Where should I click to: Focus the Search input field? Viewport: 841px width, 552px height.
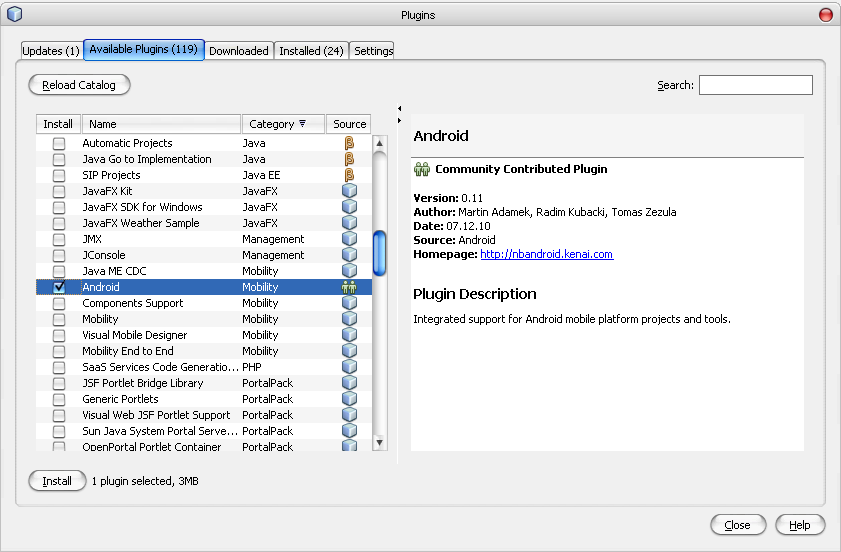point(756,85)
